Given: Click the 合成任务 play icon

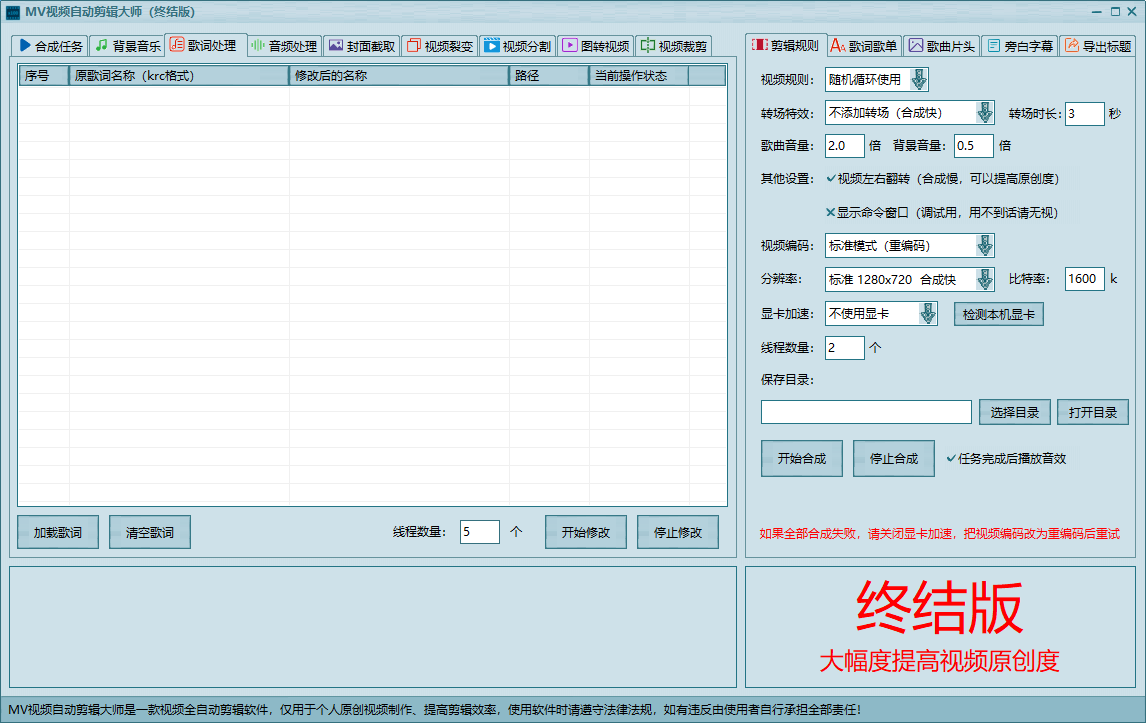Looking at the screenshot, I should 25,45.
